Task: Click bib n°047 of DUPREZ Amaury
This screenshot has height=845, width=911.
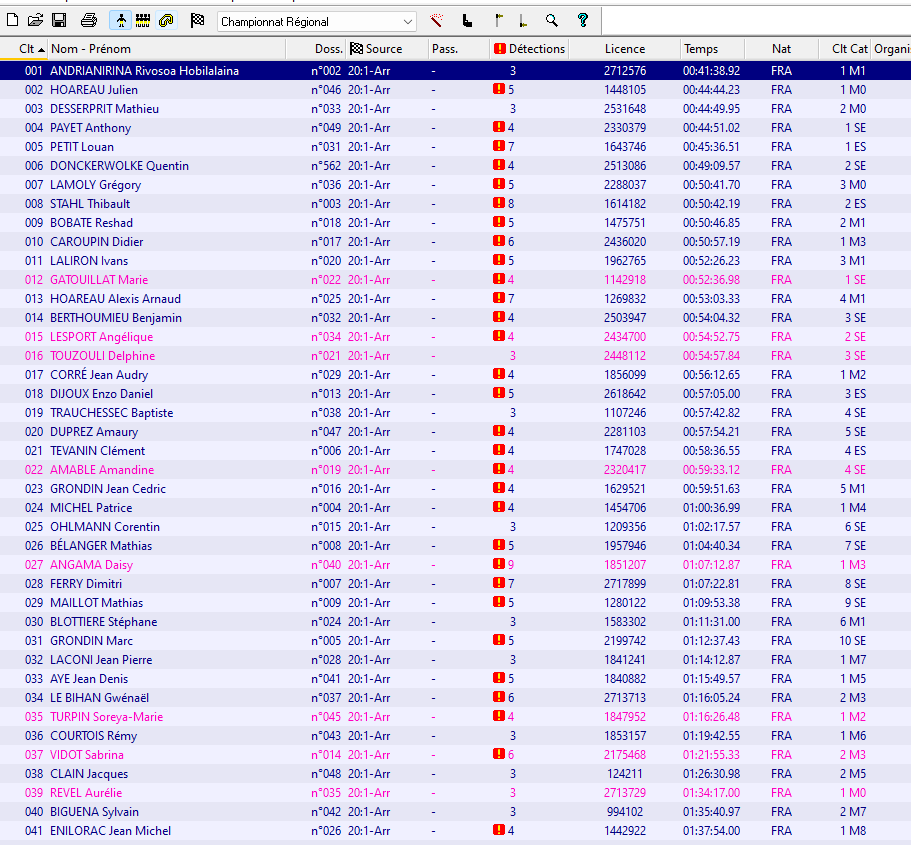Action: click(x=326, y=432)
